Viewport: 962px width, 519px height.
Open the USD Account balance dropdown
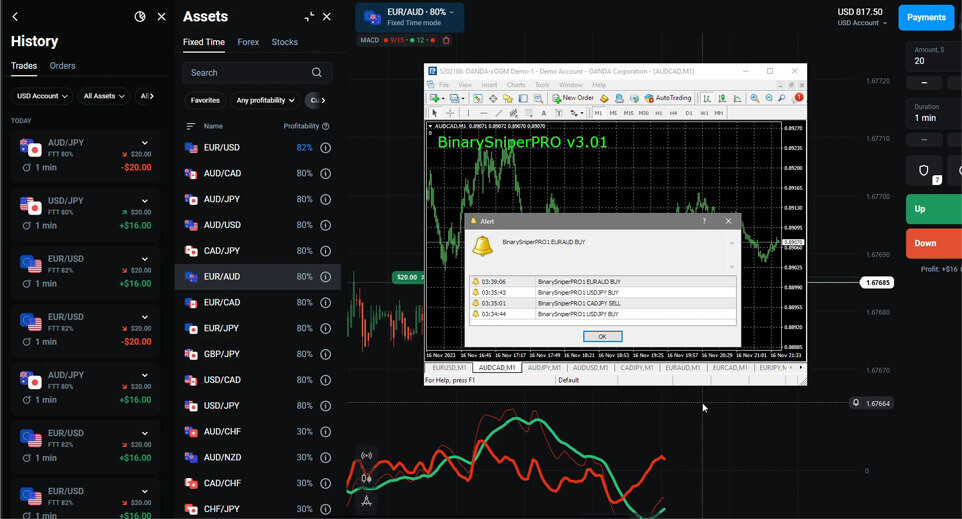click(x=862, y=23)
